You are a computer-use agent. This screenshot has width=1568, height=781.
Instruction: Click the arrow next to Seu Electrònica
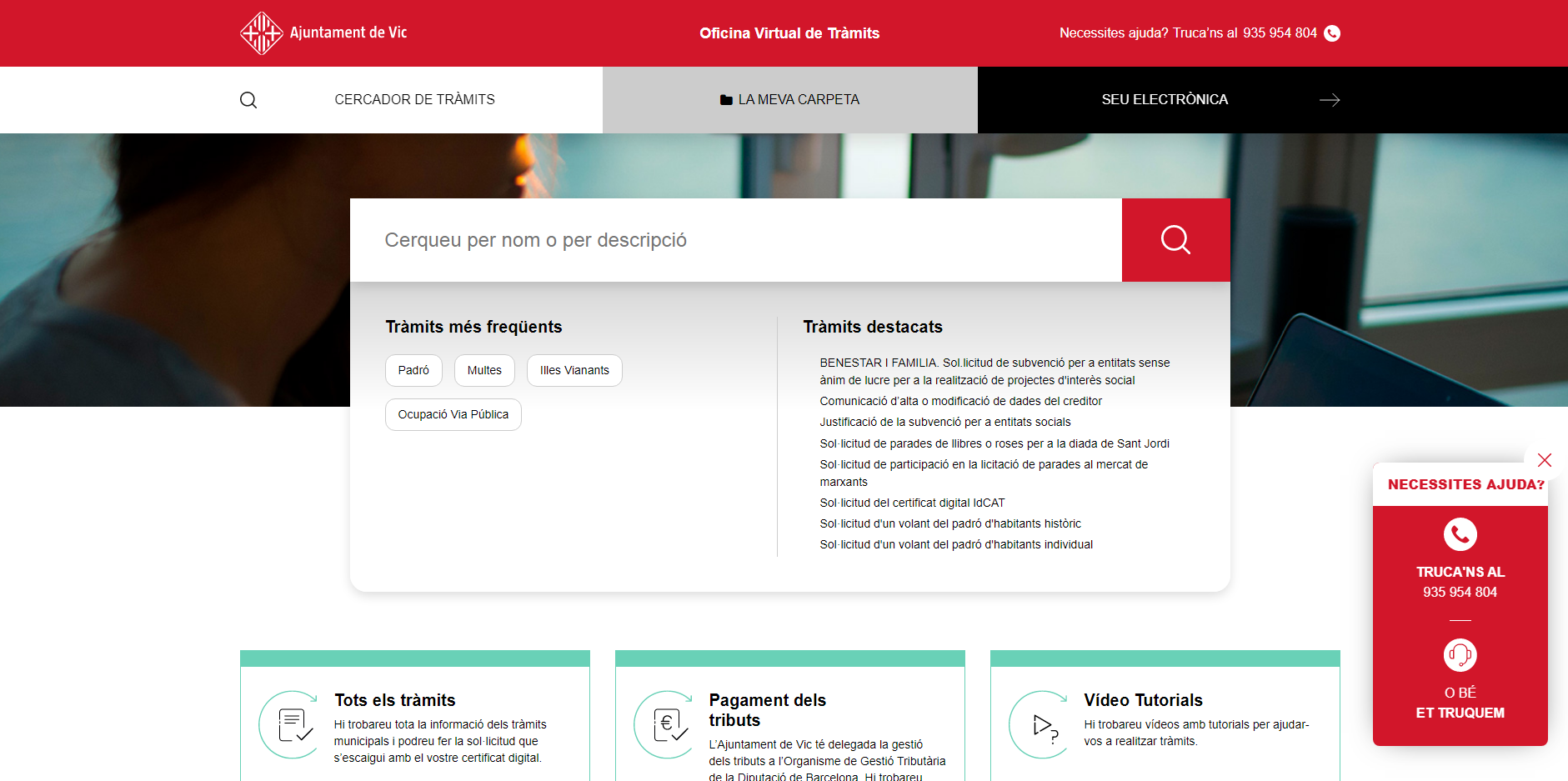point(1329,100)
